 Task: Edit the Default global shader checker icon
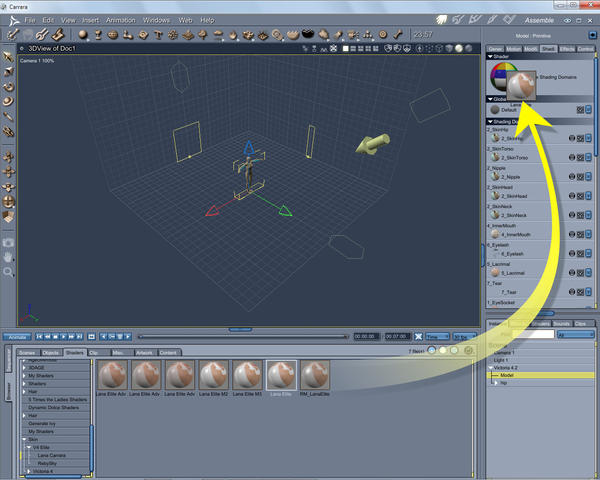click(580, 110)
